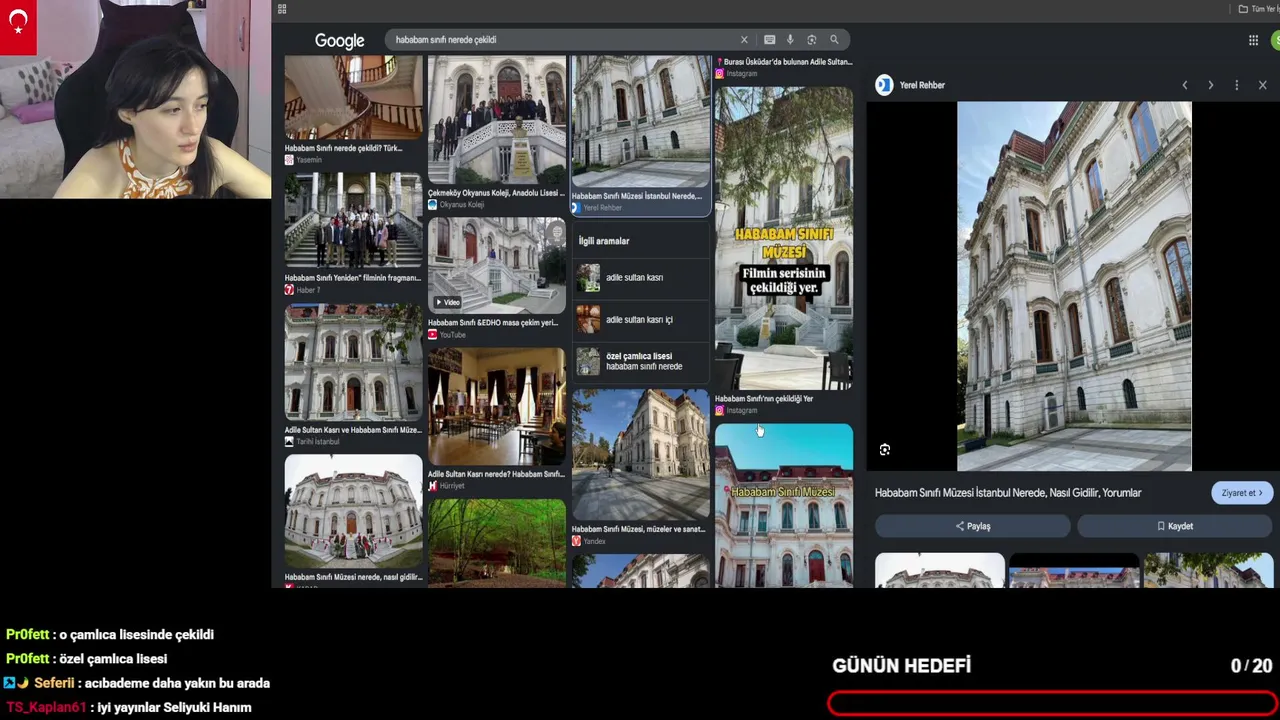Image resolution: width=1280 pixels, height=720 pixels.
Task: Click caption 'Hababam Sınıfı nerede çekildi? Türk...'
Action: (343, 148)
